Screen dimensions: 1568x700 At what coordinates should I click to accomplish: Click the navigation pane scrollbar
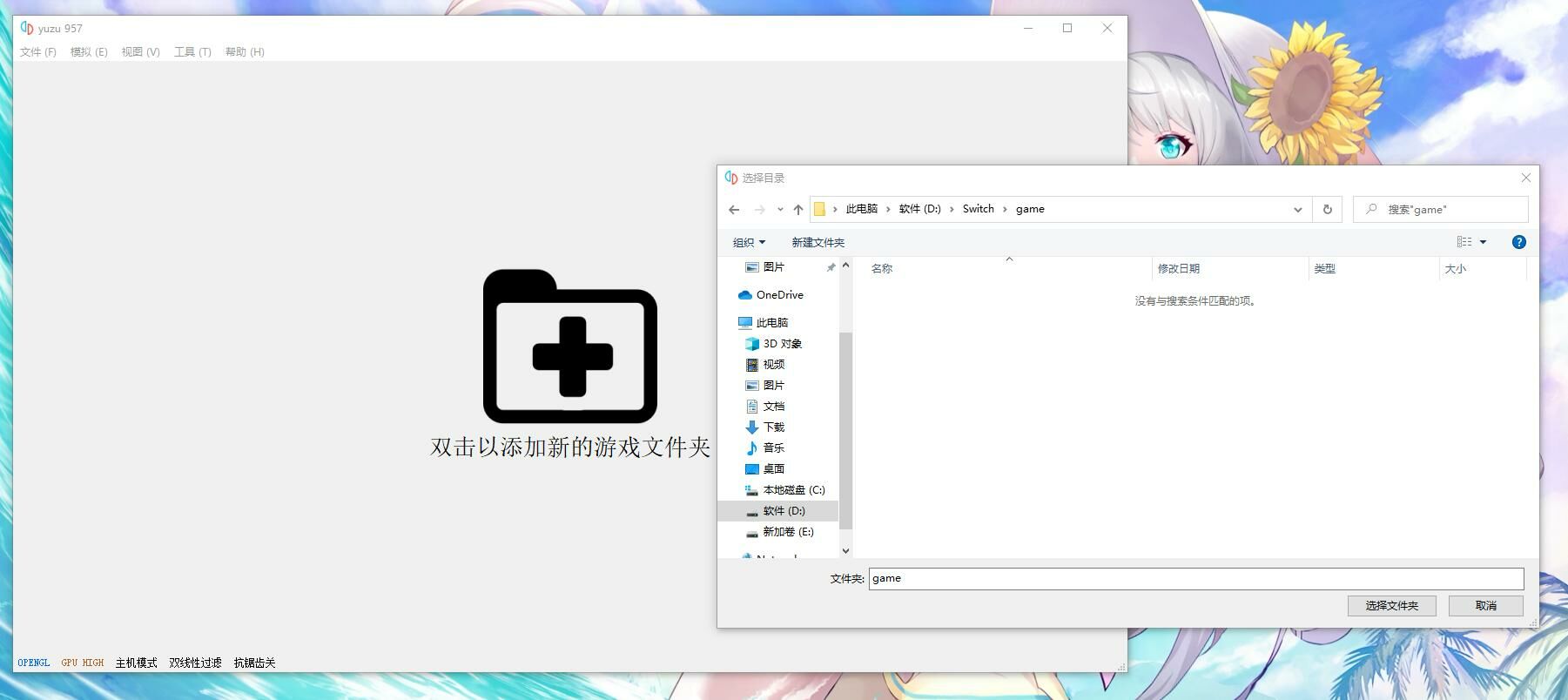(845, 430)
